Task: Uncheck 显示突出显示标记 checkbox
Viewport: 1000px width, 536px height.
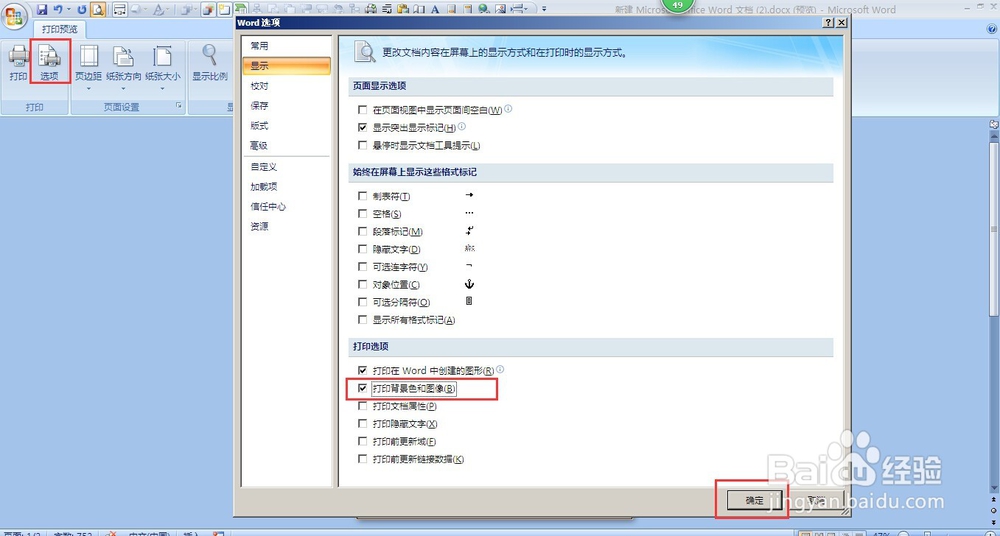Action: pos(362,128)
